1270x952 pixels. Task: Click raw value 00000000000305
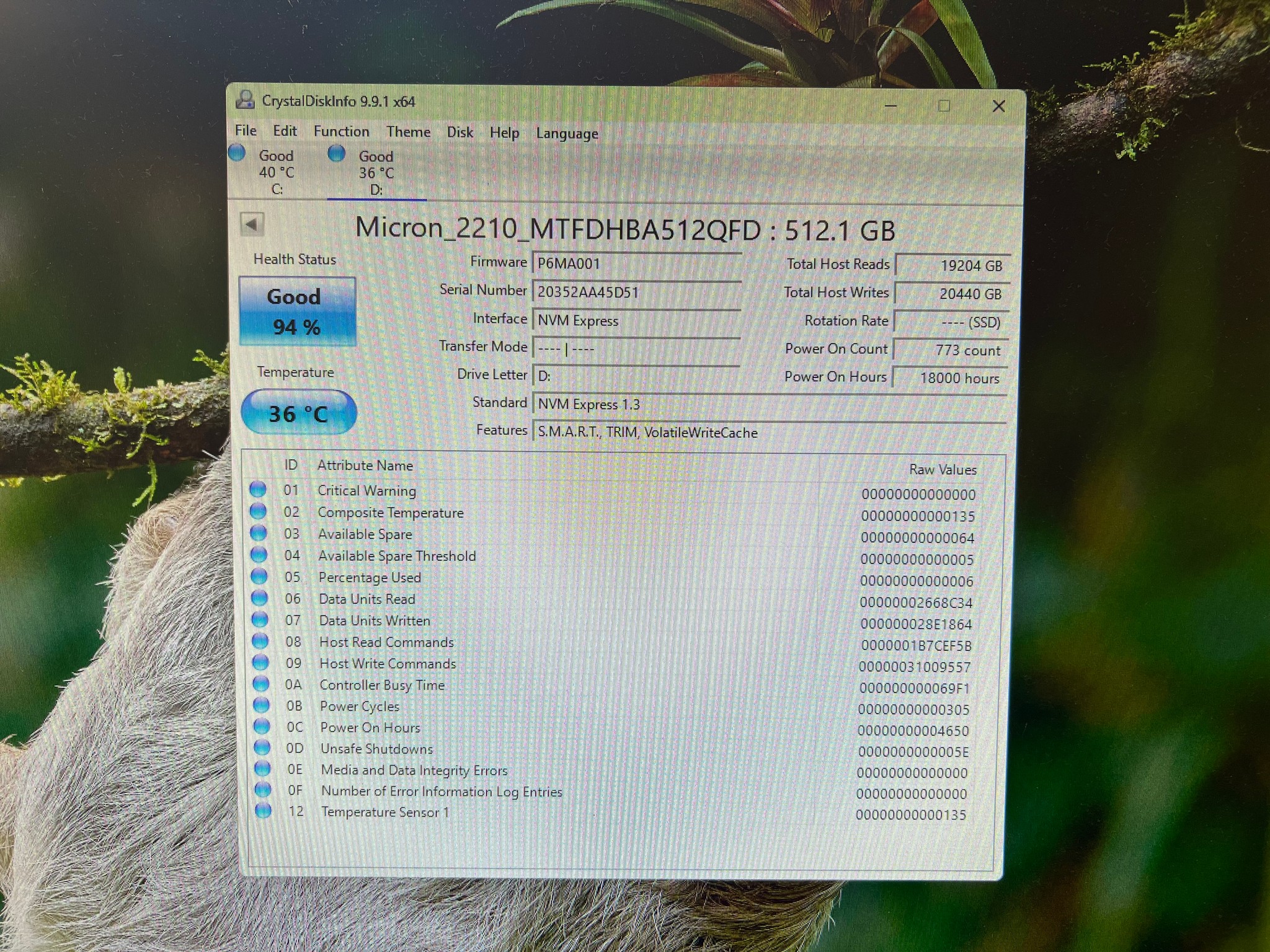[x=913, y=709]
